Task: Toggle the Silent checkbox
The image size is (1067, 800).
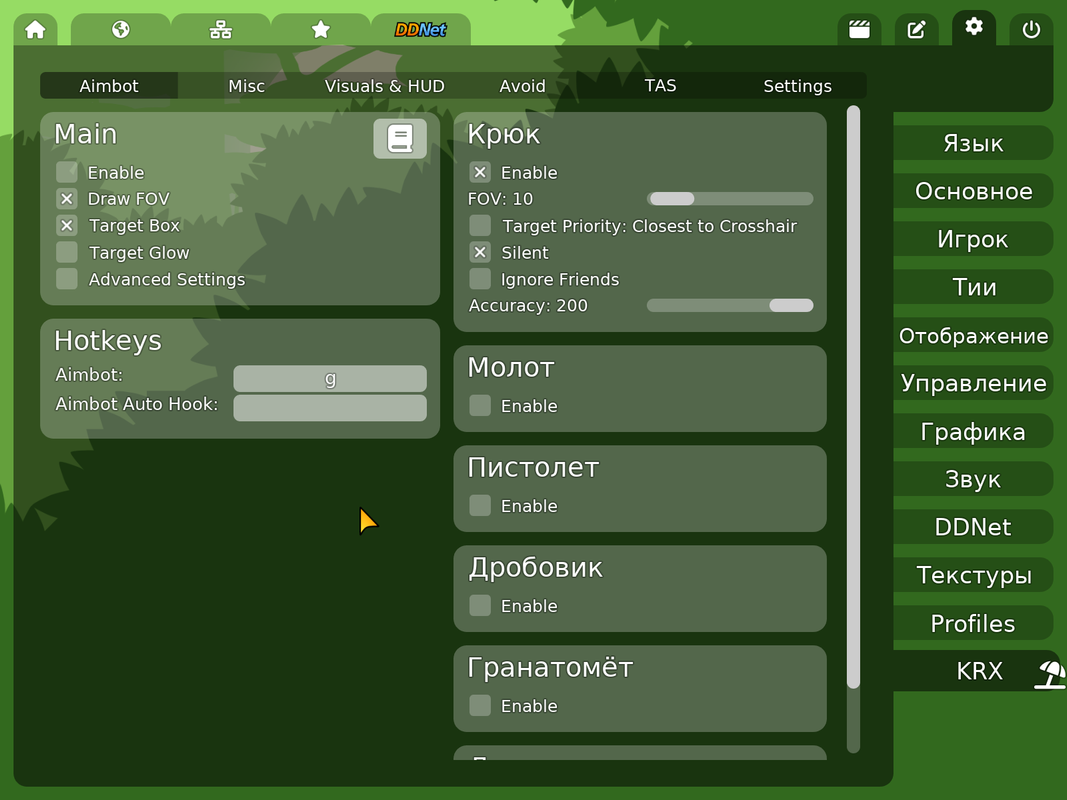Action: (x=480, y=252)
